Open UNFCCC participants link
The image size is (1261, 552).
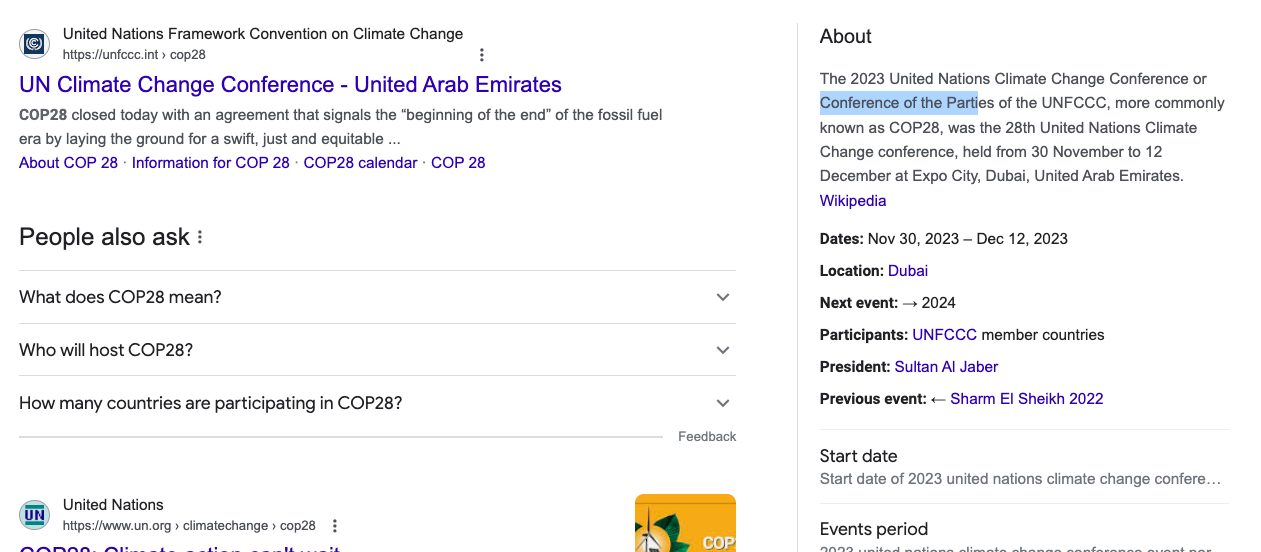944,335
